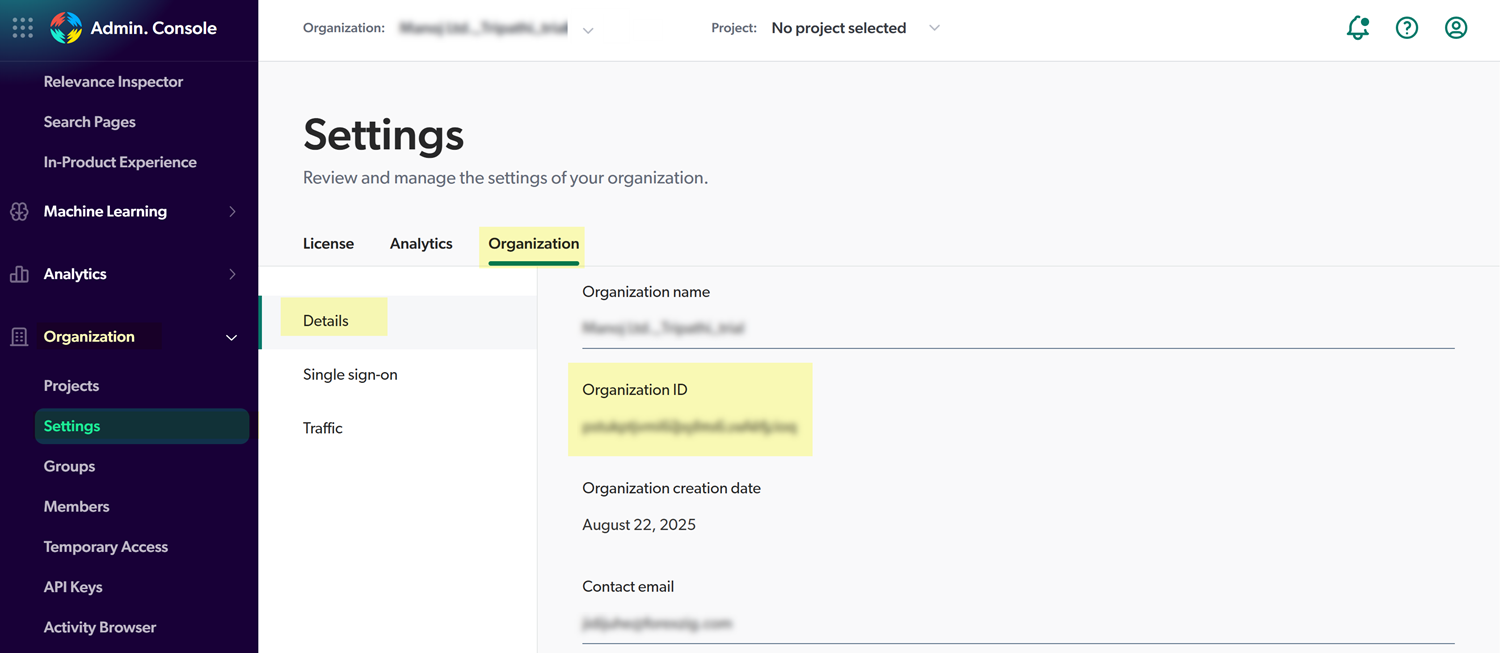Click the Organization name input field

[x=1017, y=328]
